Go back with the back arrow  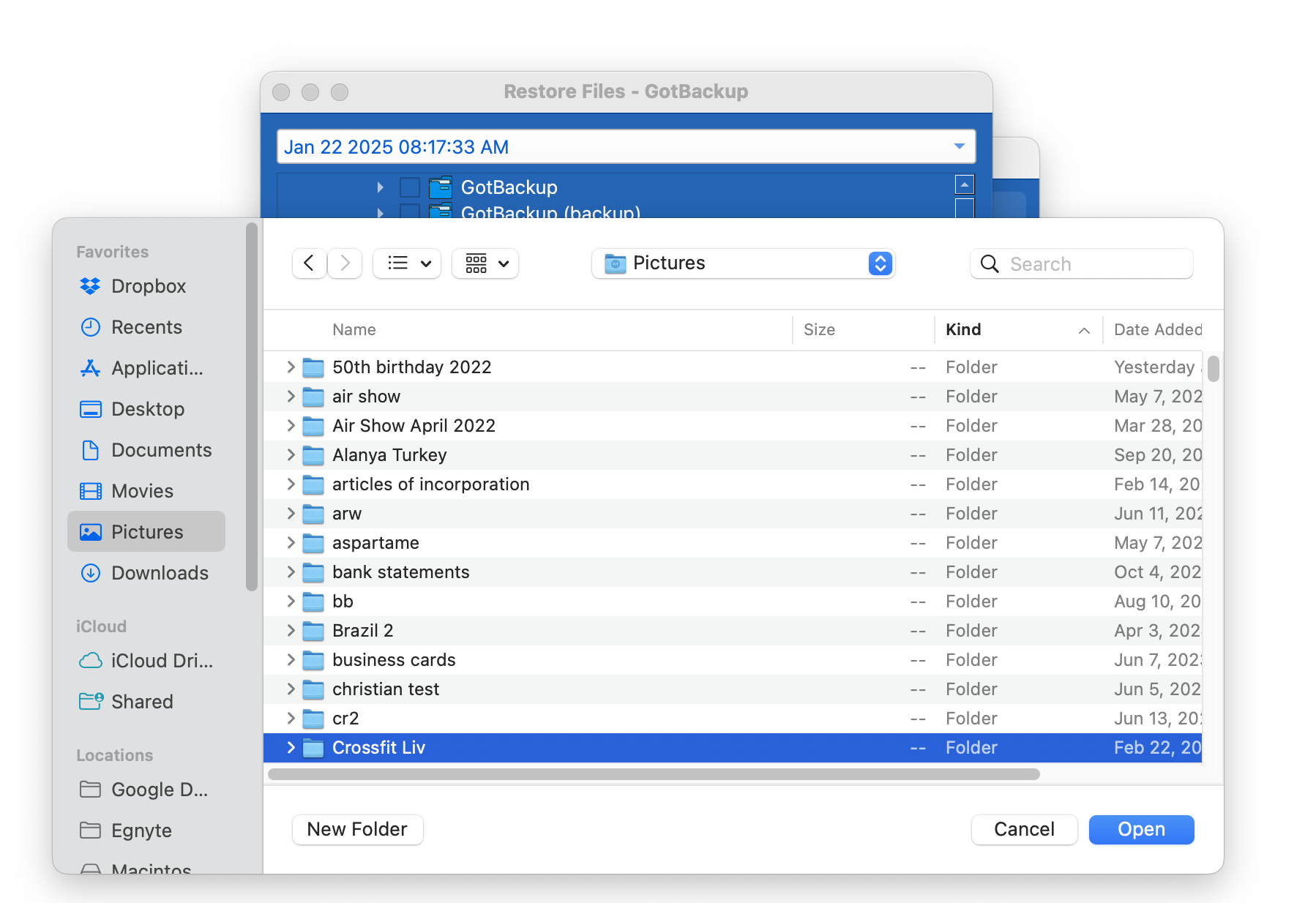tap(309, 263)
